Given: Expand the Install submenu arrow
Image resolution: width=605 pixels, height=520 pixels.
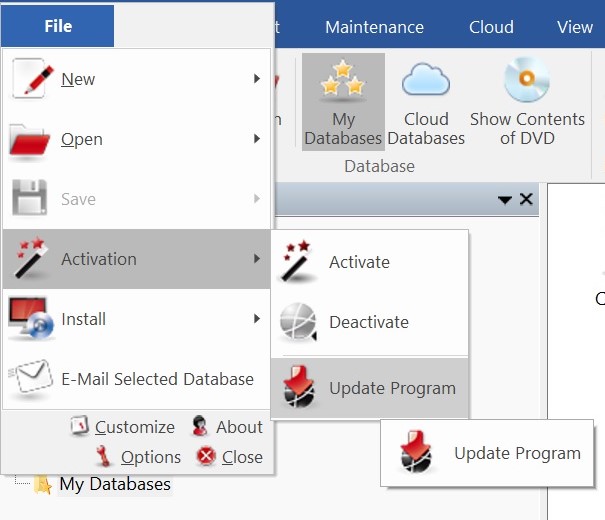Looking at the screenshot, I should pyautogui.click(x=258, y=319).
